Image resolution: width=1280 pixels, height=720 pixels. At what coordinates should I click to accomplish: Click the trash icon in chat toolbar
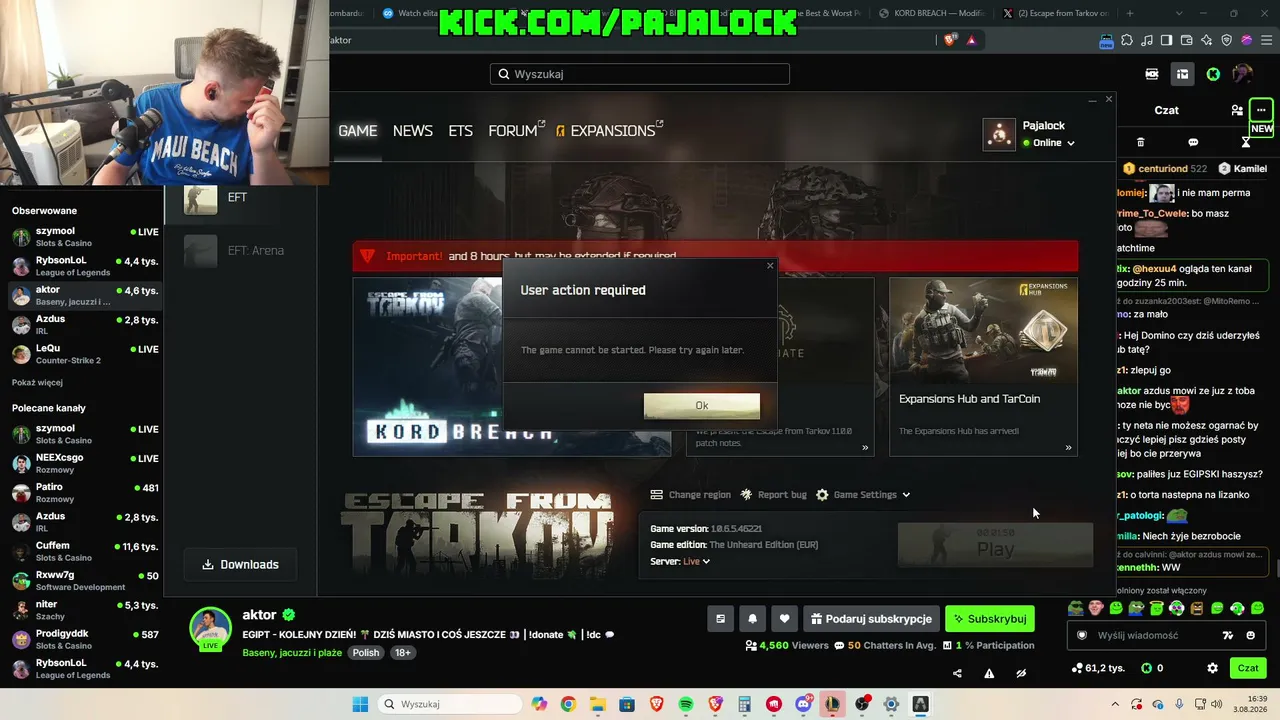pos(1141,143)
